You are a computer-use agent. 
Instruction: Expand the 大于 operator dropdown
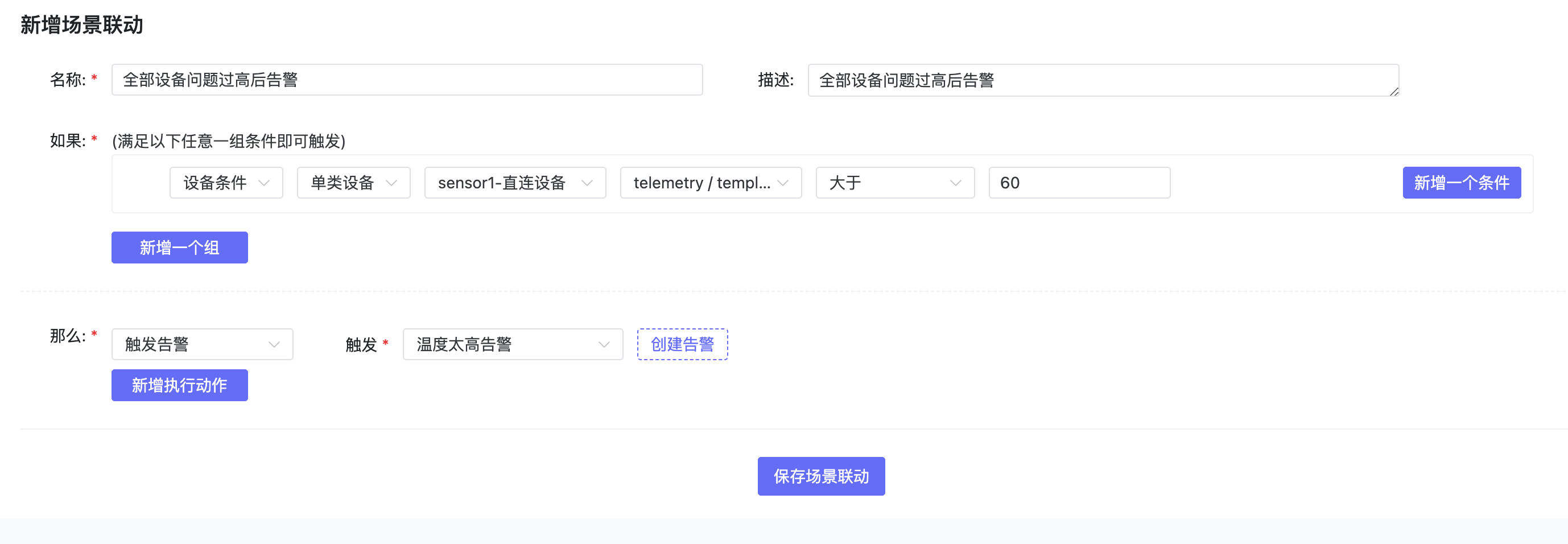pyautogui.click(x=894, y=183)
